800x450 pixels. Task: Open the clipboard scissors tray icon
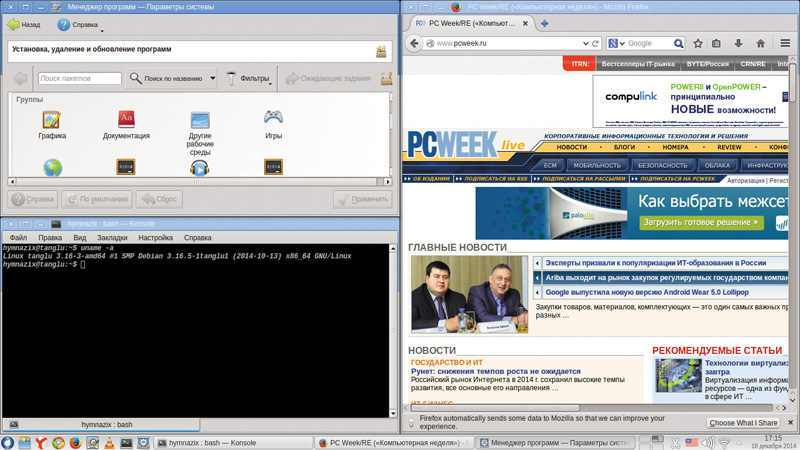(675, 443)
